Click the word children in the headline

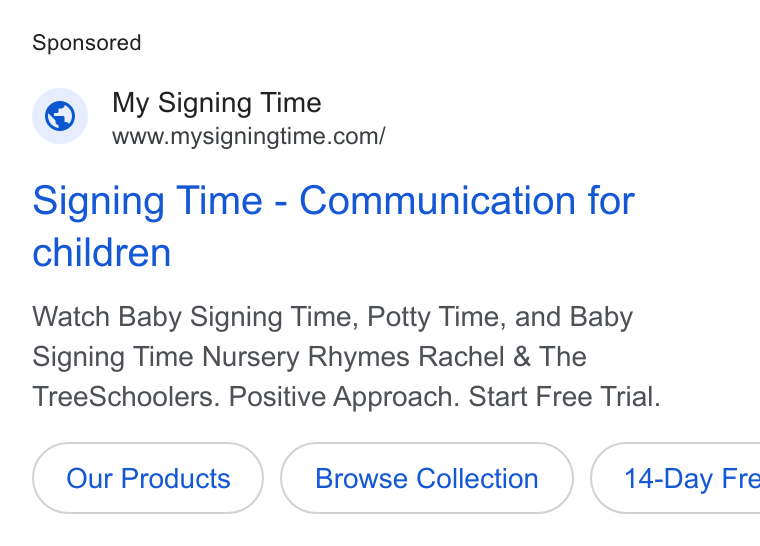(x=102, y=253)
